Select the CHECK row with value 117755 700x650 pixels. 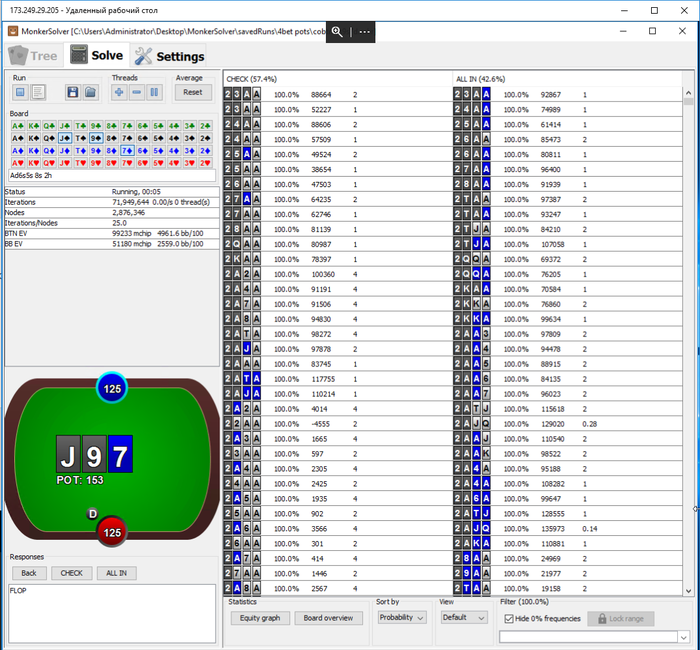coord(338,379)
